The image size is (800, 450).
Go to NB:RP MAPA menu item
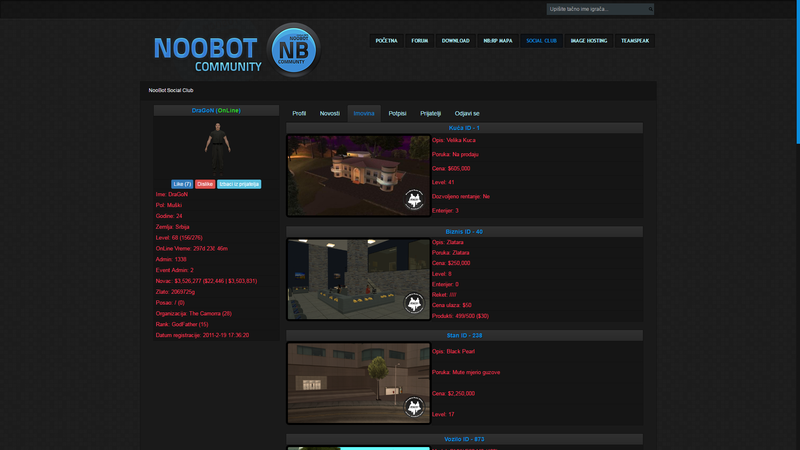(494, 41)
